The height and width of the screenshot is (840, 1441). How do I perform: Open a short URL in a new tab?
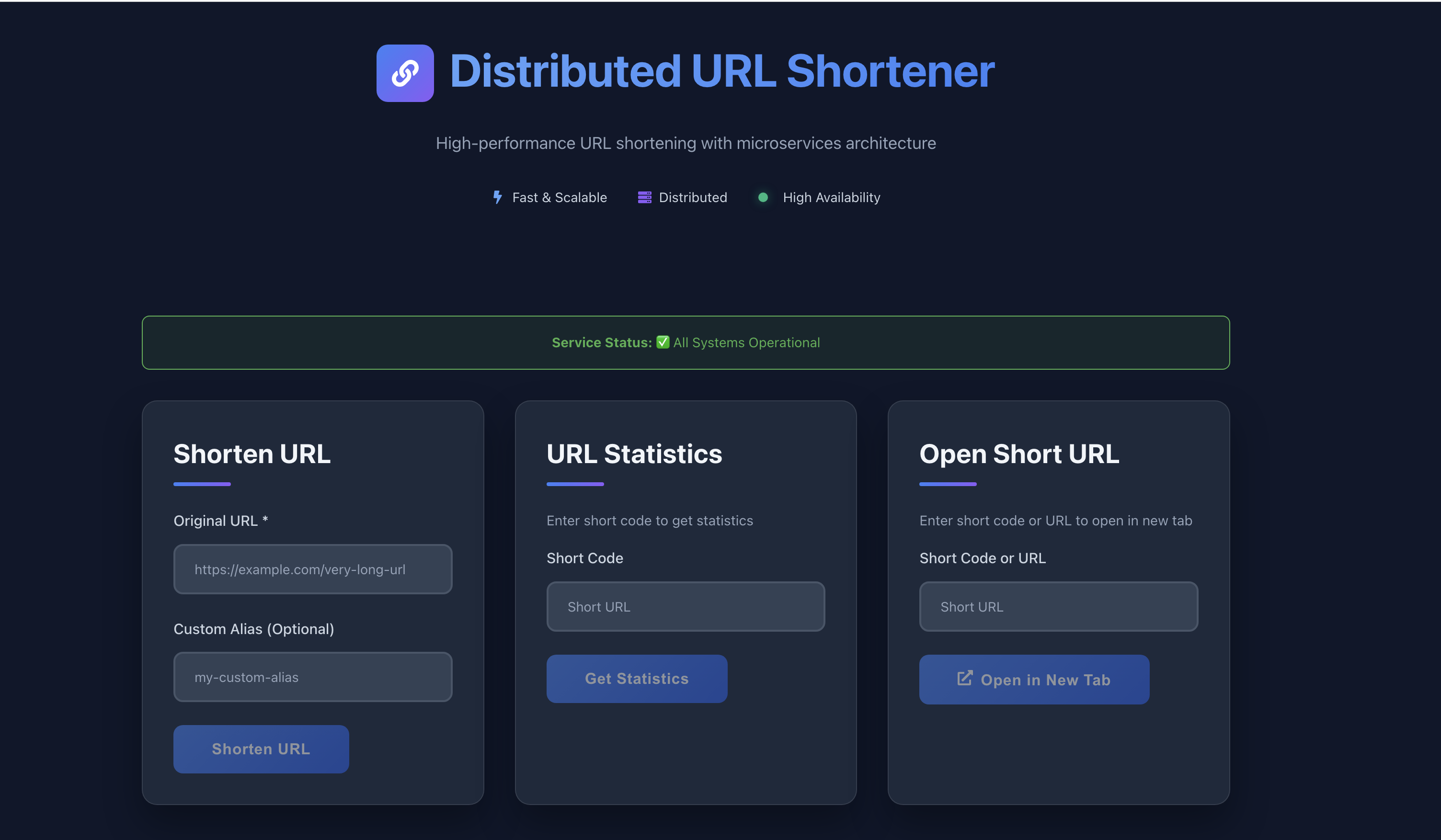(x=1034, y=679)
